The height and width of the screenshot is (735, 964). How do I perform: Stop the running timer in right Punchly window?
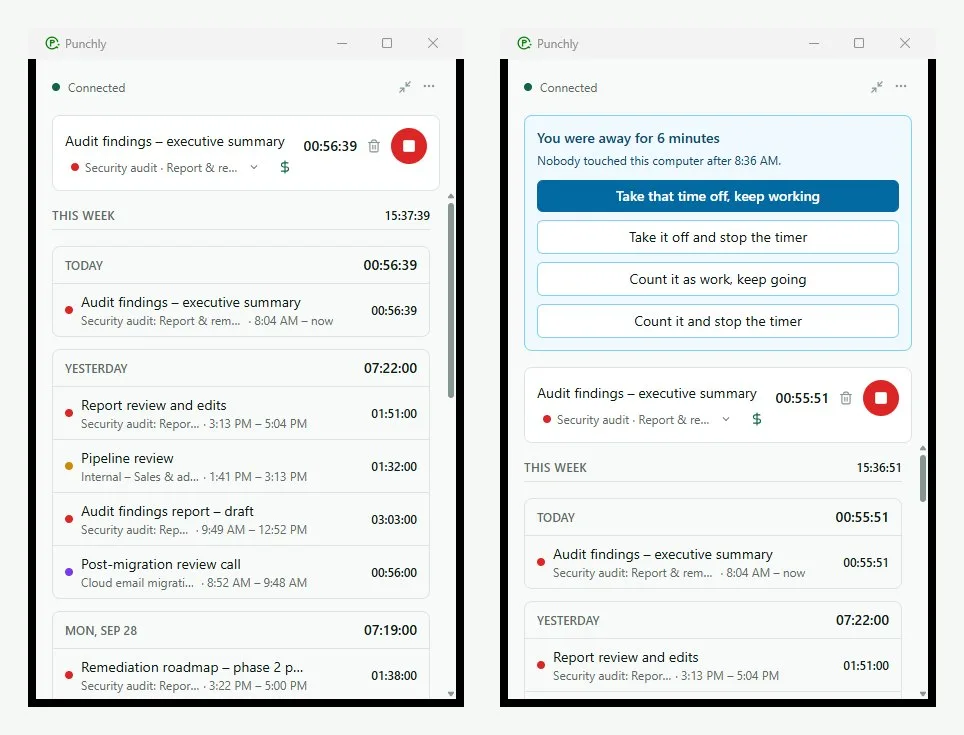(881, 398)
